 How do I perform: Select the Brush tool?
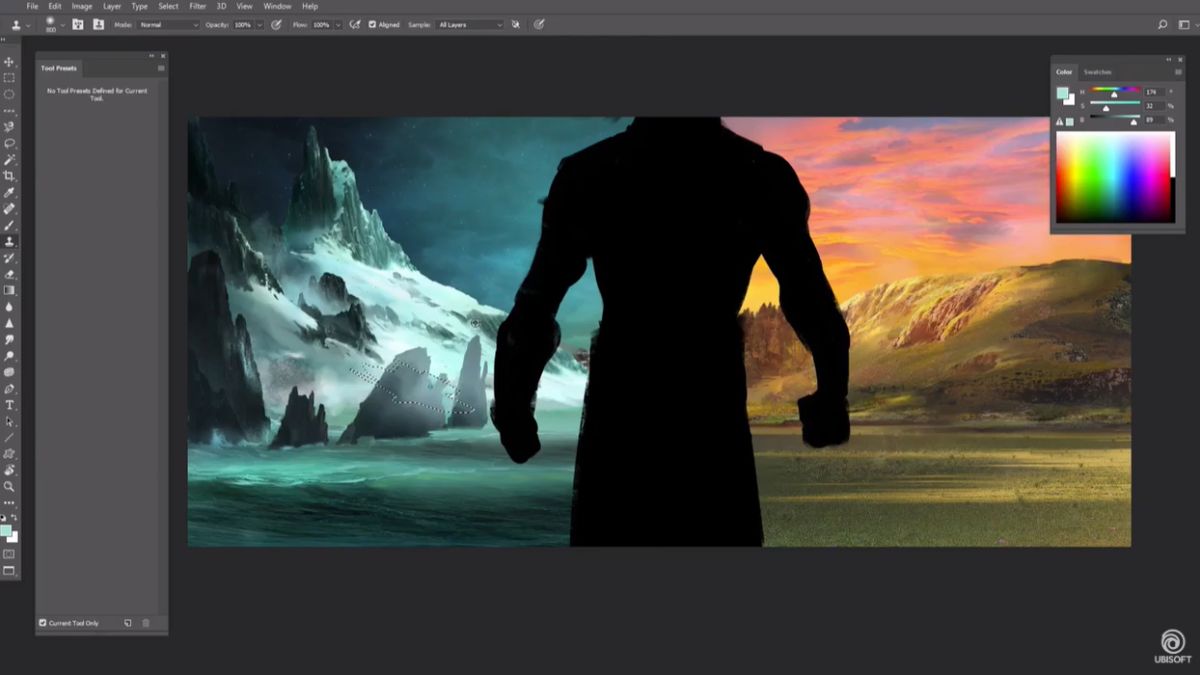point(9,225)
